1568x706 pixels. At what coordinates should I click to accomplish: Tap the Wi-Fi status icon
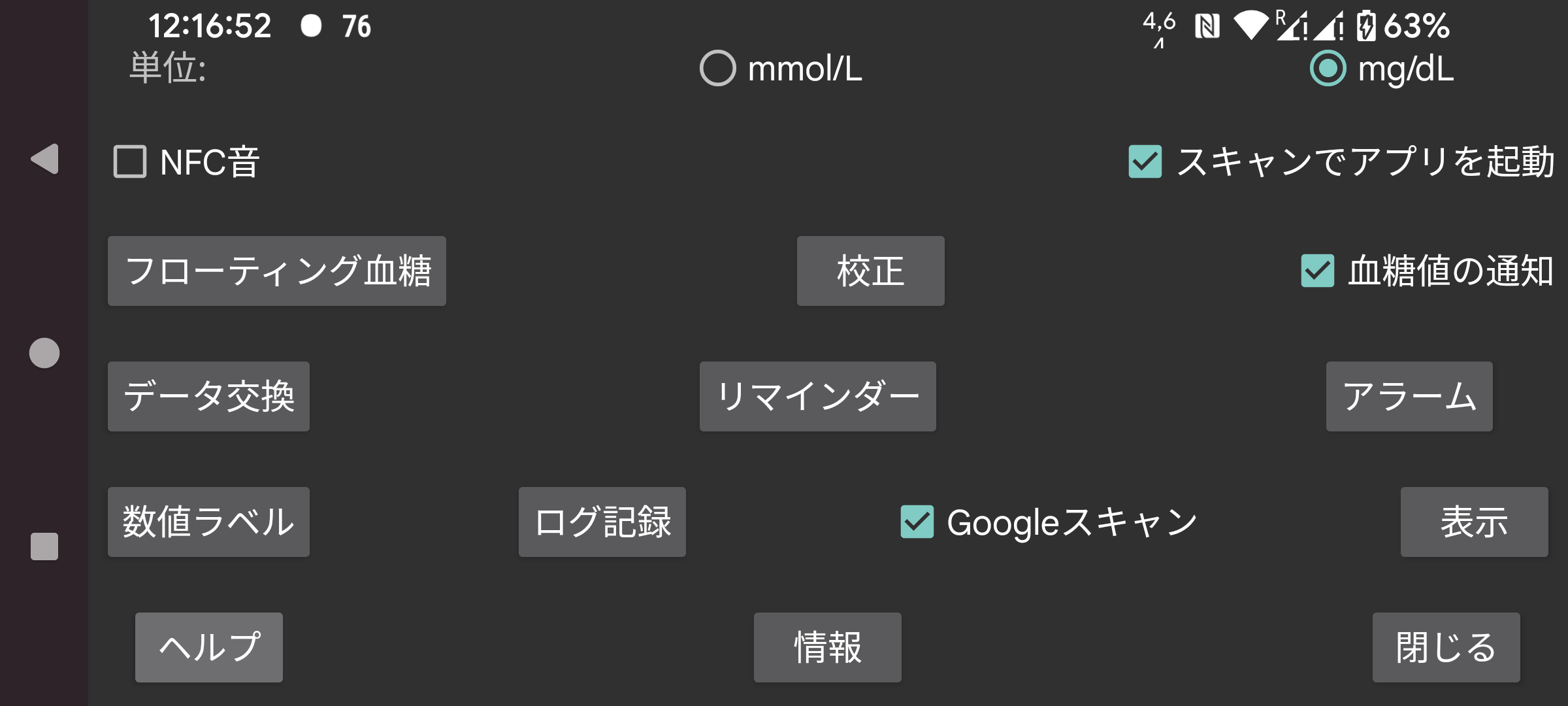coord(1250,25)
